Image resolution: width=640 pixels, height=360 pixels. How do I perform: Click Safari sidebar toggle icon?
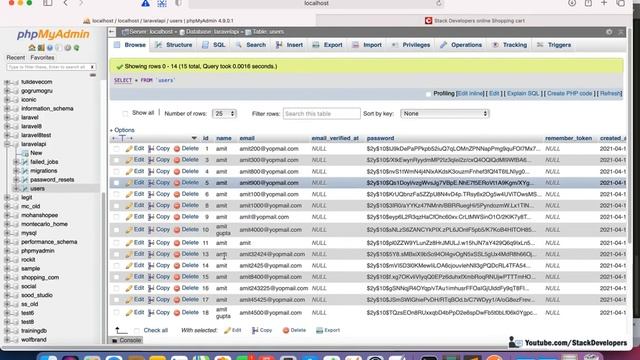pyautogui.click(x=48, y=3)
